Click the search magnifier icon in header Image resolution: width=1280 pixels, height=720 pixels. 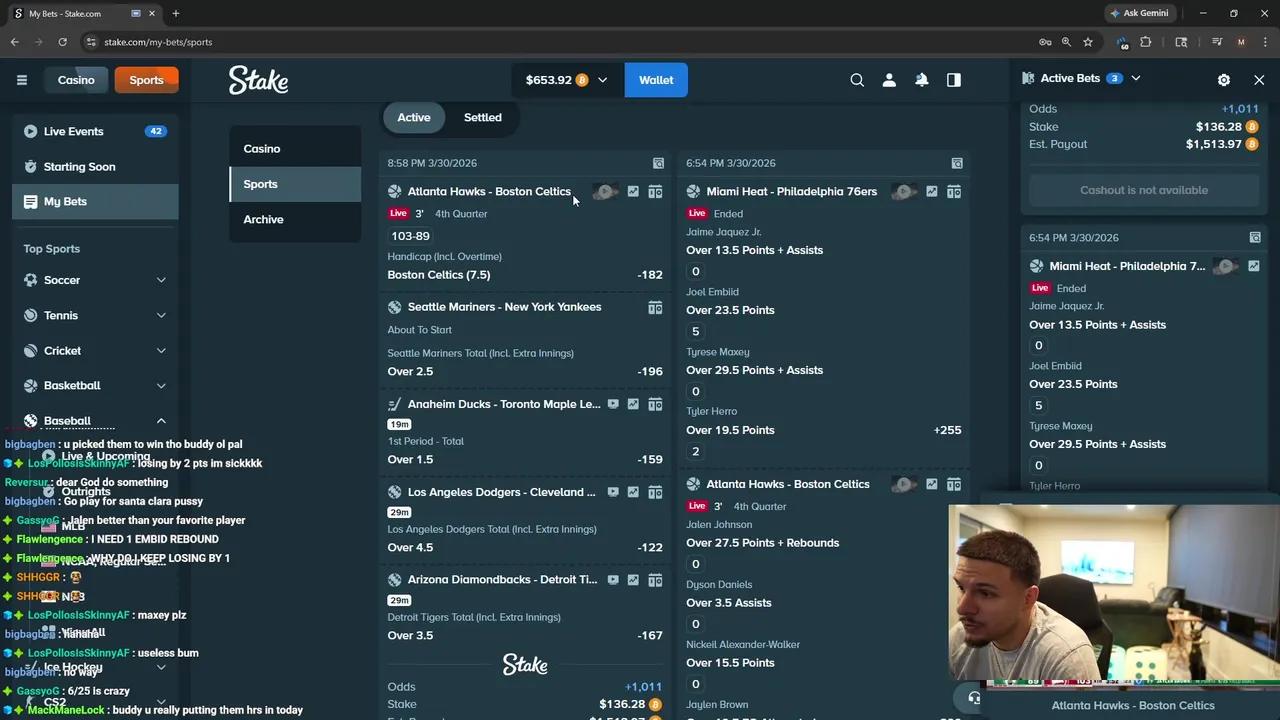point(857,80)
